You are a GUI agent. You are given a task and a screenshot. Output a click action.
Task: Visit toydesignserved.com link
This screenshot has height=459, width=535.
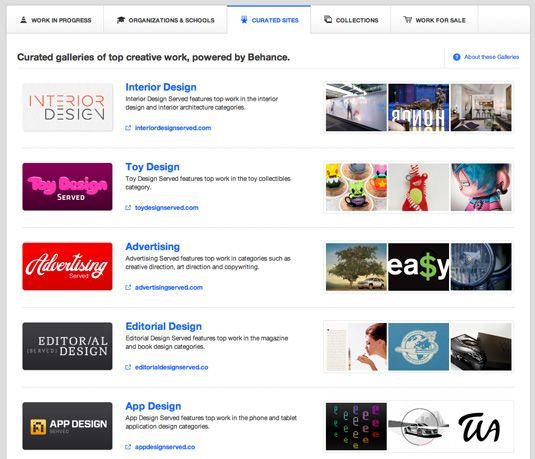tap(167, 207)
